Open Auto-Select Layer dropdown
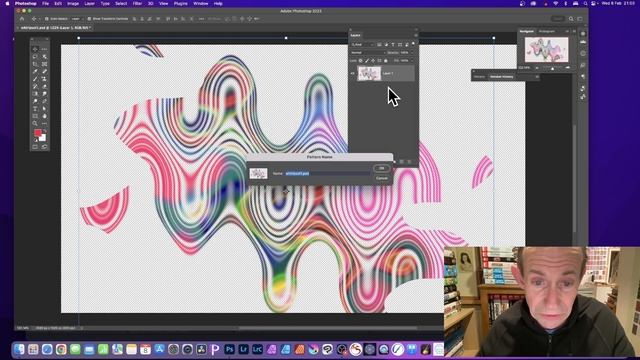The height and width of the screenshot is (360, 640). [76, 19]
